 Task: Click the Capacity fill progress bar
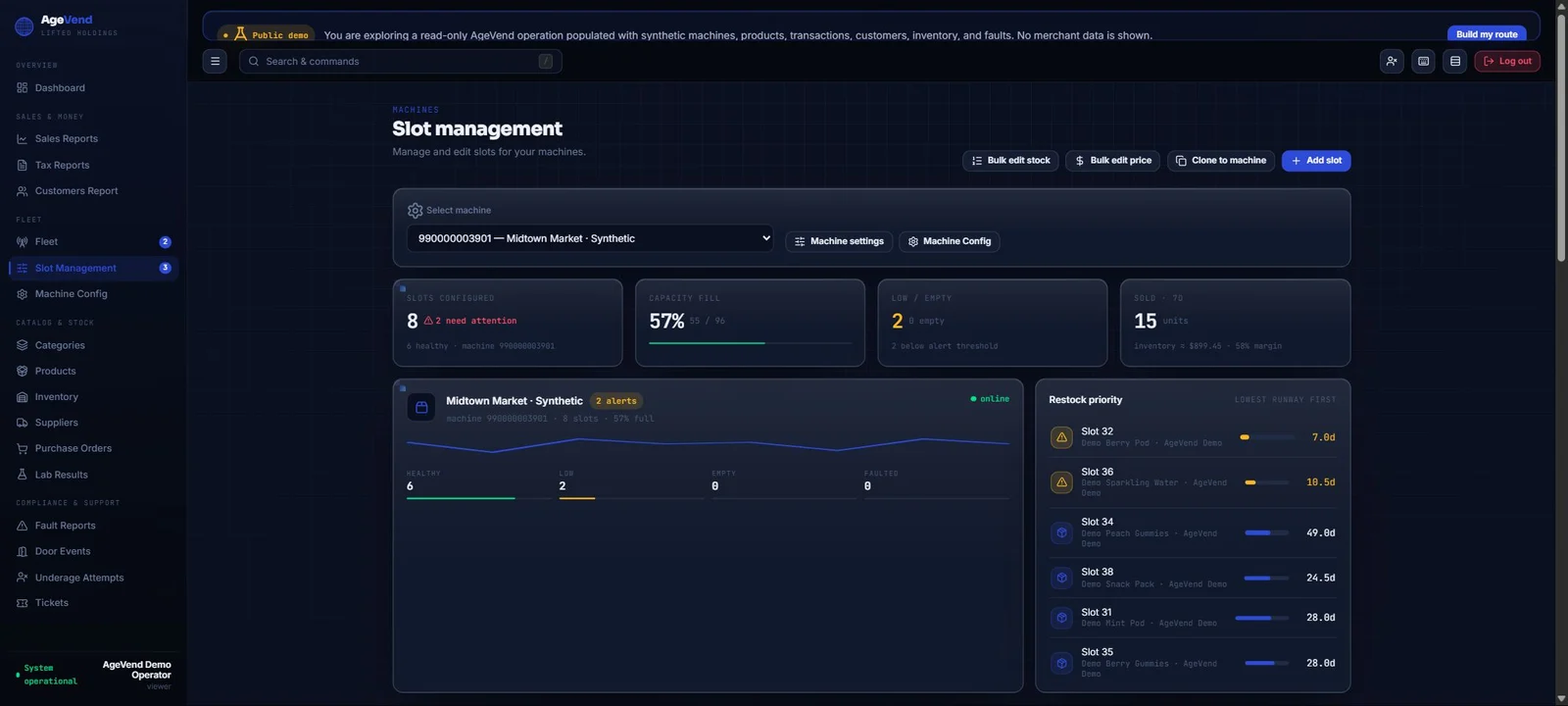[x=750, y=343]
